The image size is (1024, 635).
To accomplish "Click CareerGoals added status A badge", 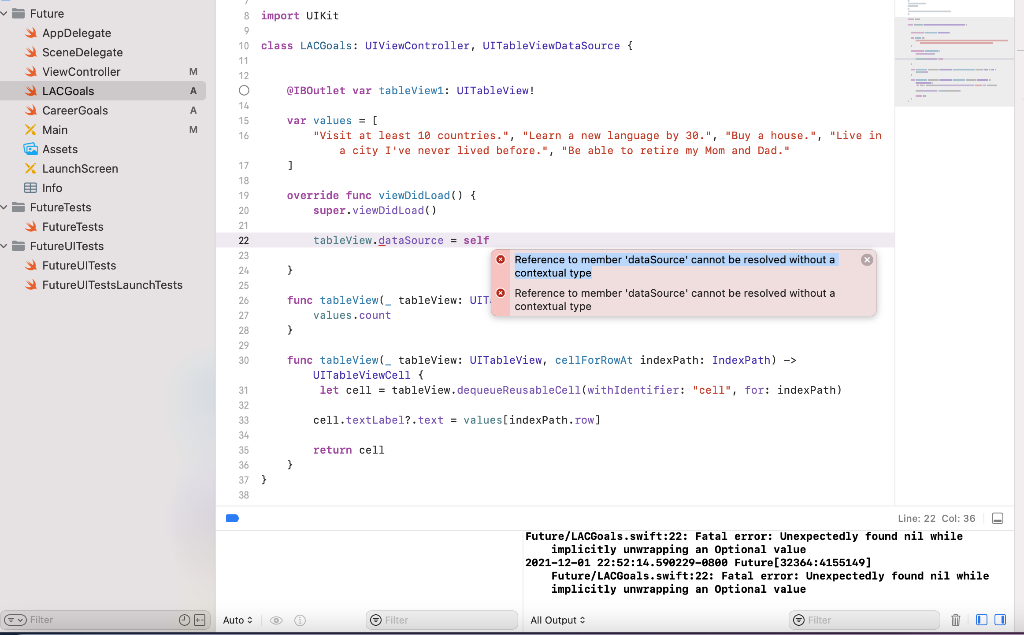I will 193,110.
